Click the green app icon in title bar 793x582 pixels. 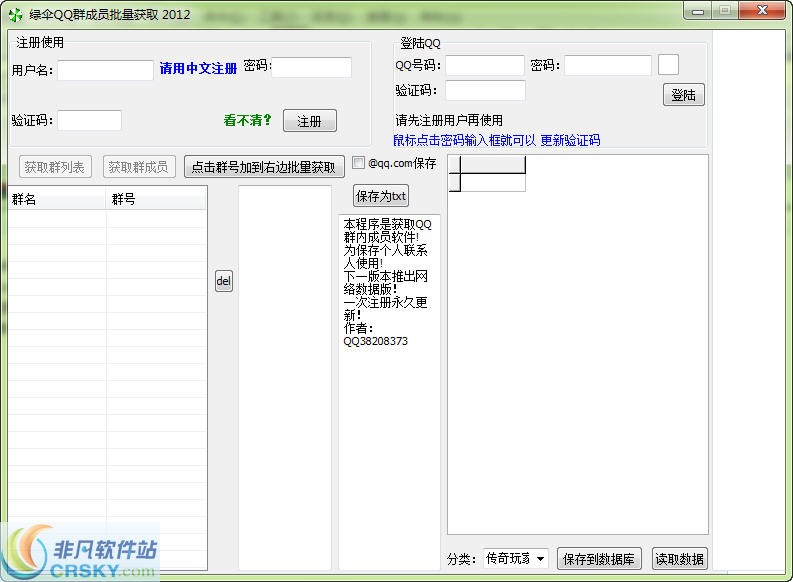[15, 15]
